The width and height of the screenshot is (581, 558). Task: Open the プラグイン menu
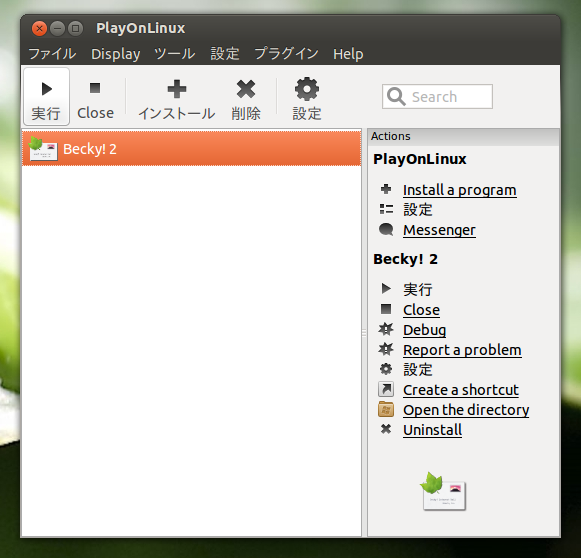point(286,54)
